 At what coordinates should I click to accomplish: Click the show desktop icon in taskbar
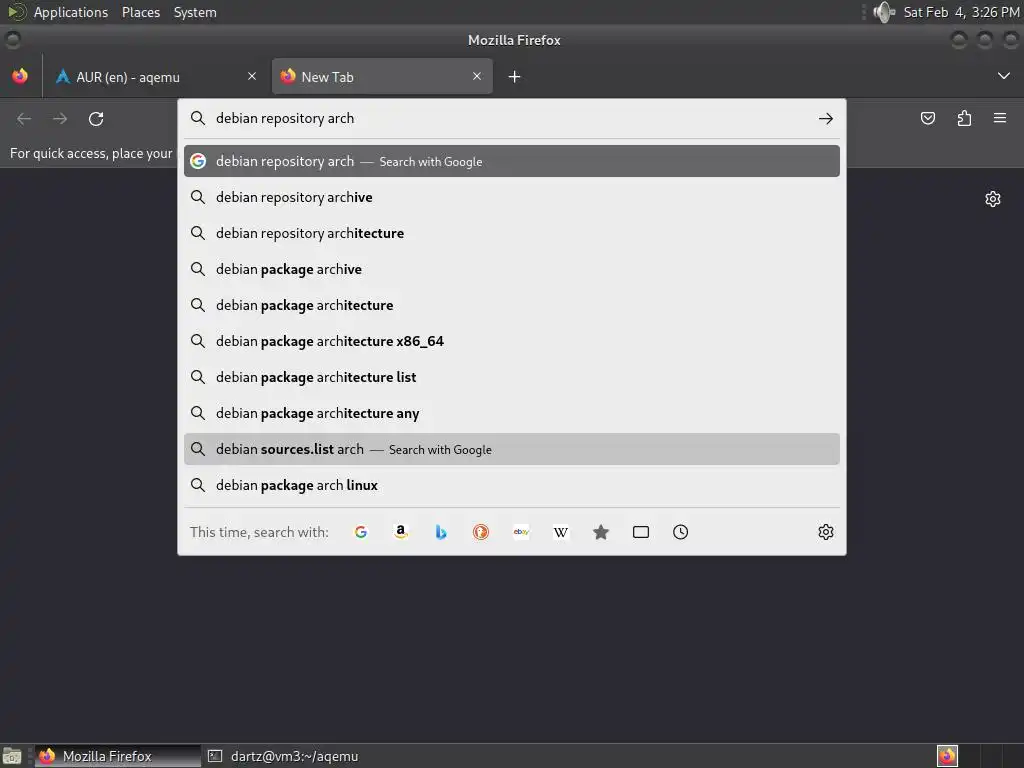(x=12, y=756)
